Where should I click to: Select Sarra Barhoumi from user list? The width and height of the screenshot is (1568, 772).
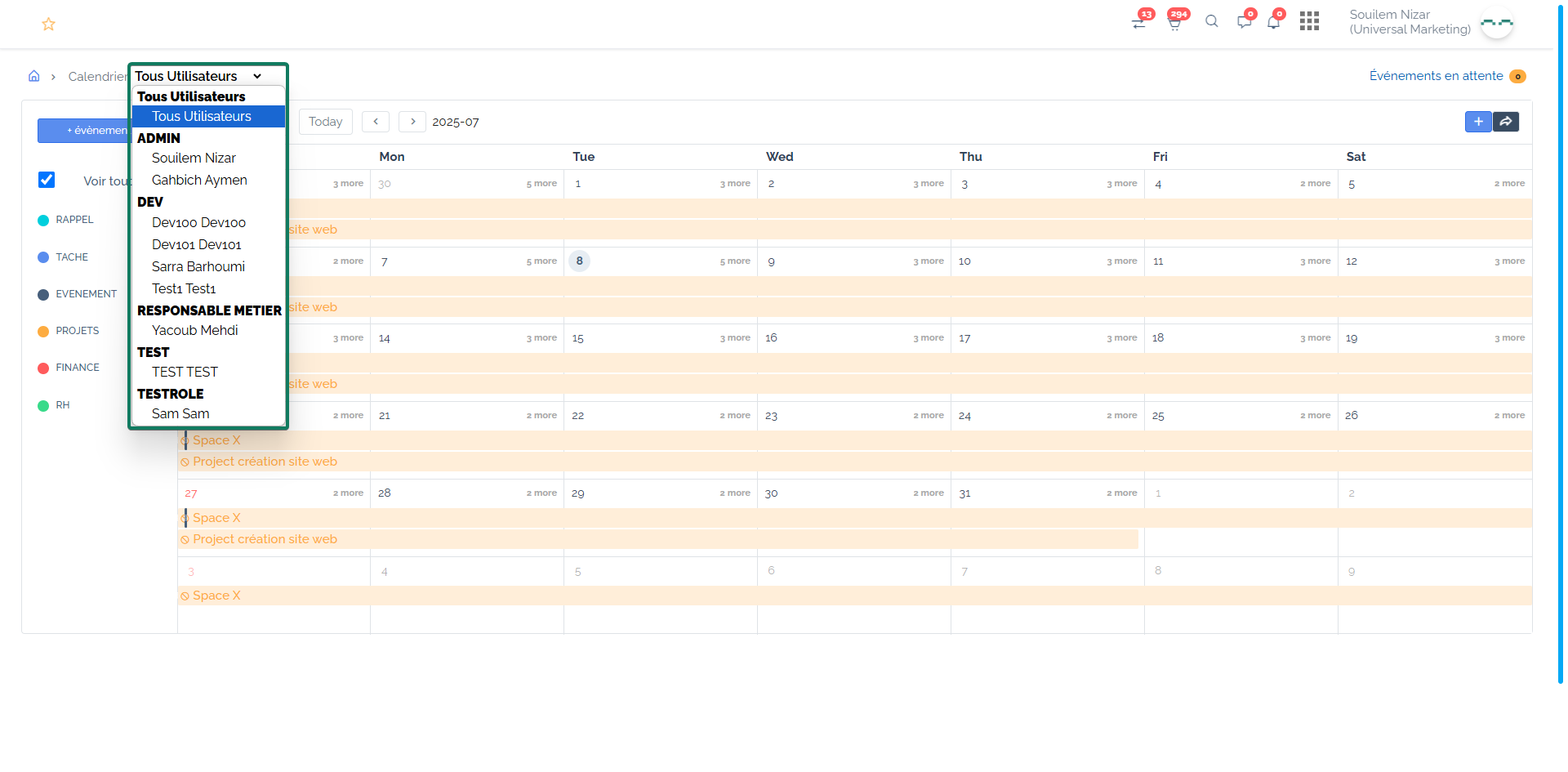(198, 266)
